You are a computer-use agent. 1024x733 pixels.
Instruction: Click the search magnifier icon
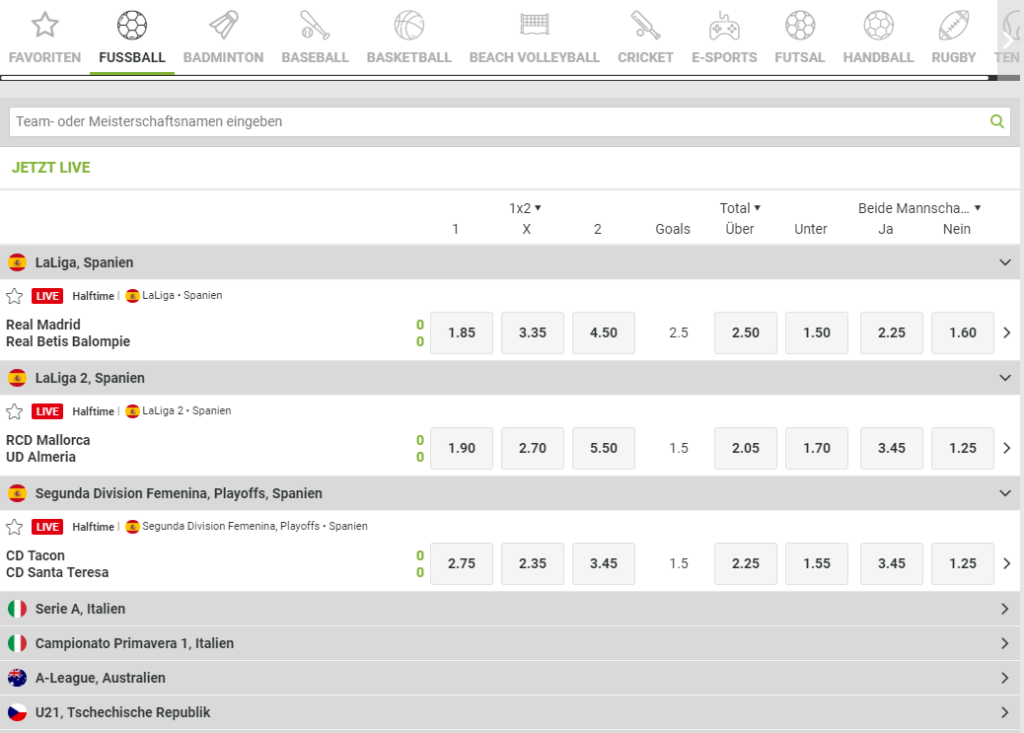tap(997, 122)
